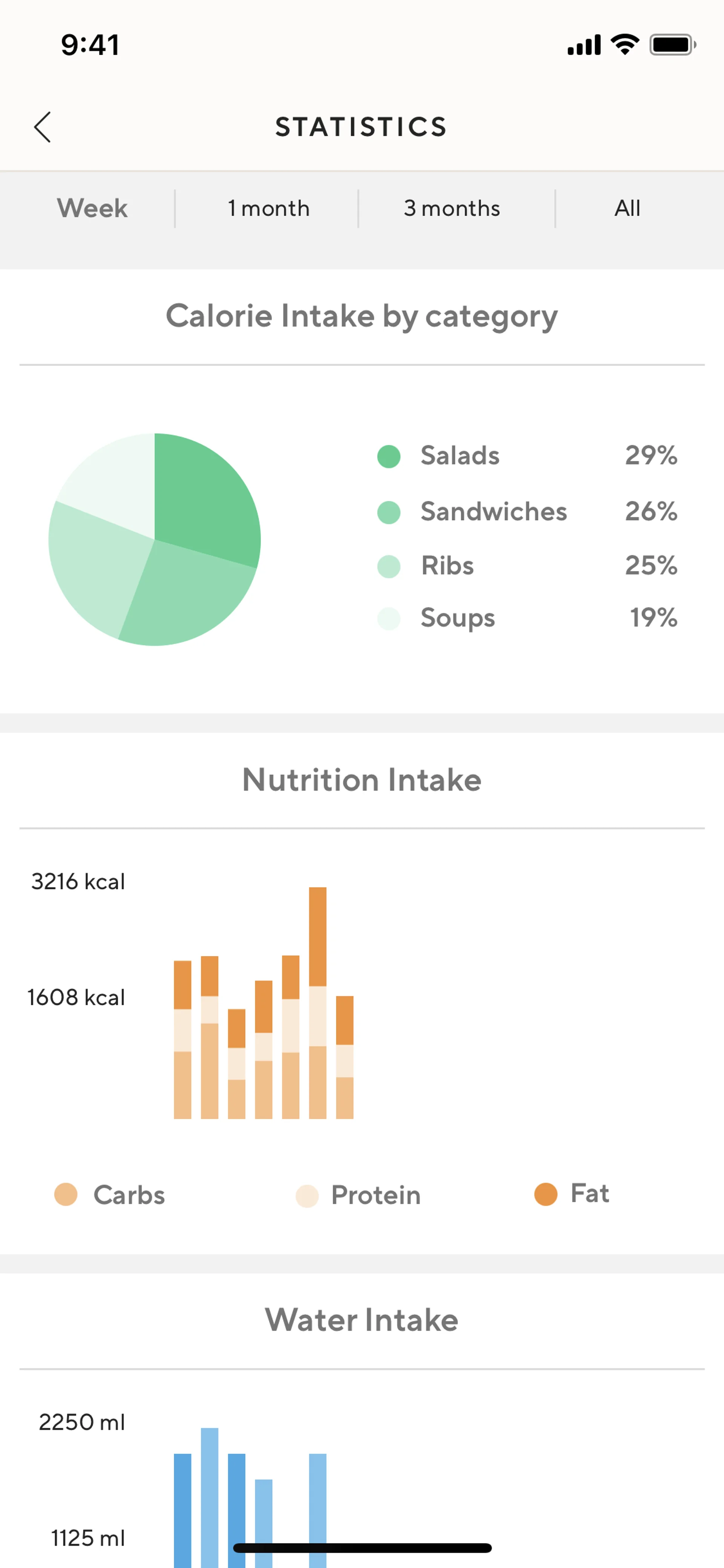Image resolution: width=724 pixels, height=1568 pixels.
Task: Tap the Wi-Fi status icon
Action: (x=625, y=45)
